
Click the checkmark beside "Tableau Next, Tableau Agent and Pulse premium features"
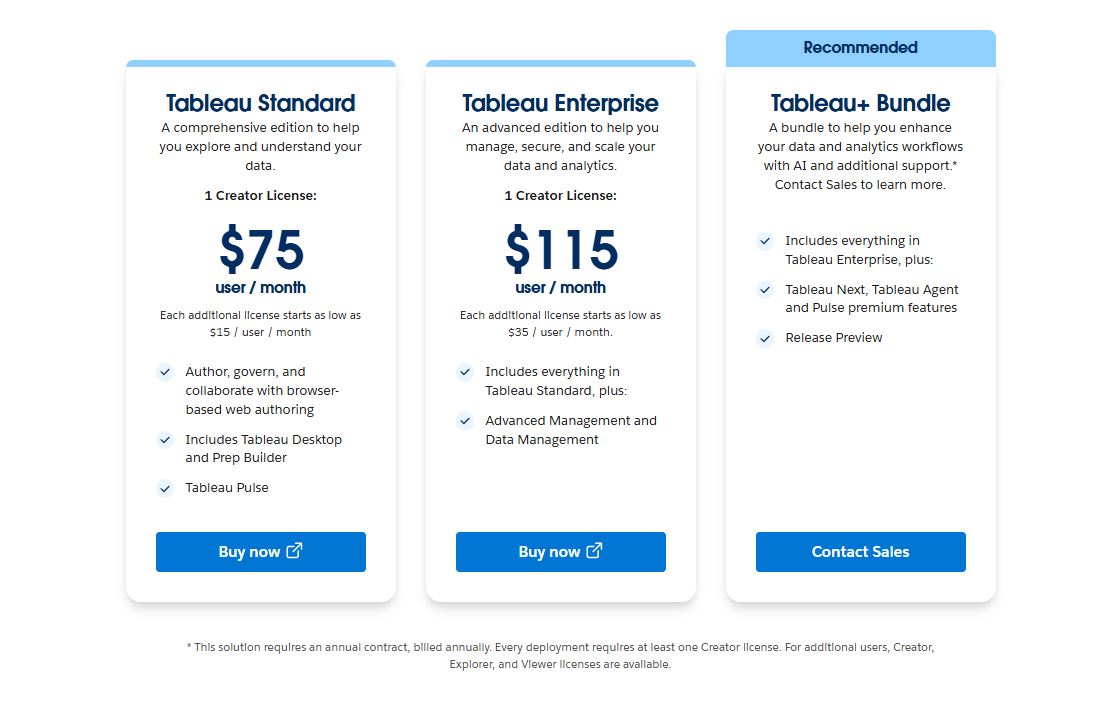pos(765,290)
